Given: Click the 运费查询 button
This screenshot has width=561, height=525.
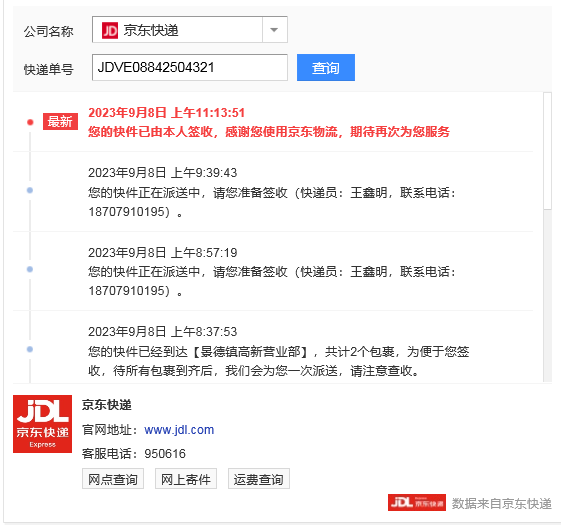Looking at the screenshot, I should (259, 479).
